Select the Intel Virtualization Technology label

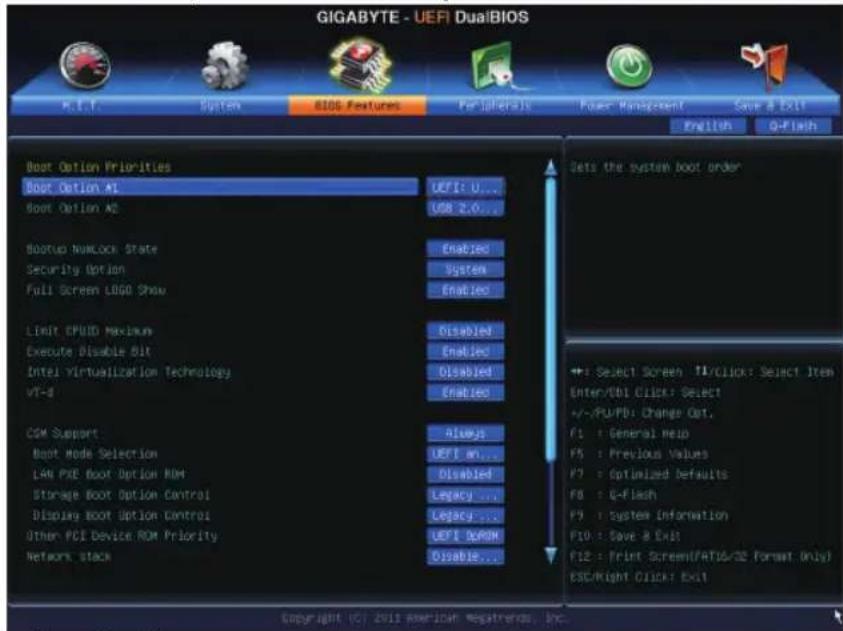coord(128,372)
